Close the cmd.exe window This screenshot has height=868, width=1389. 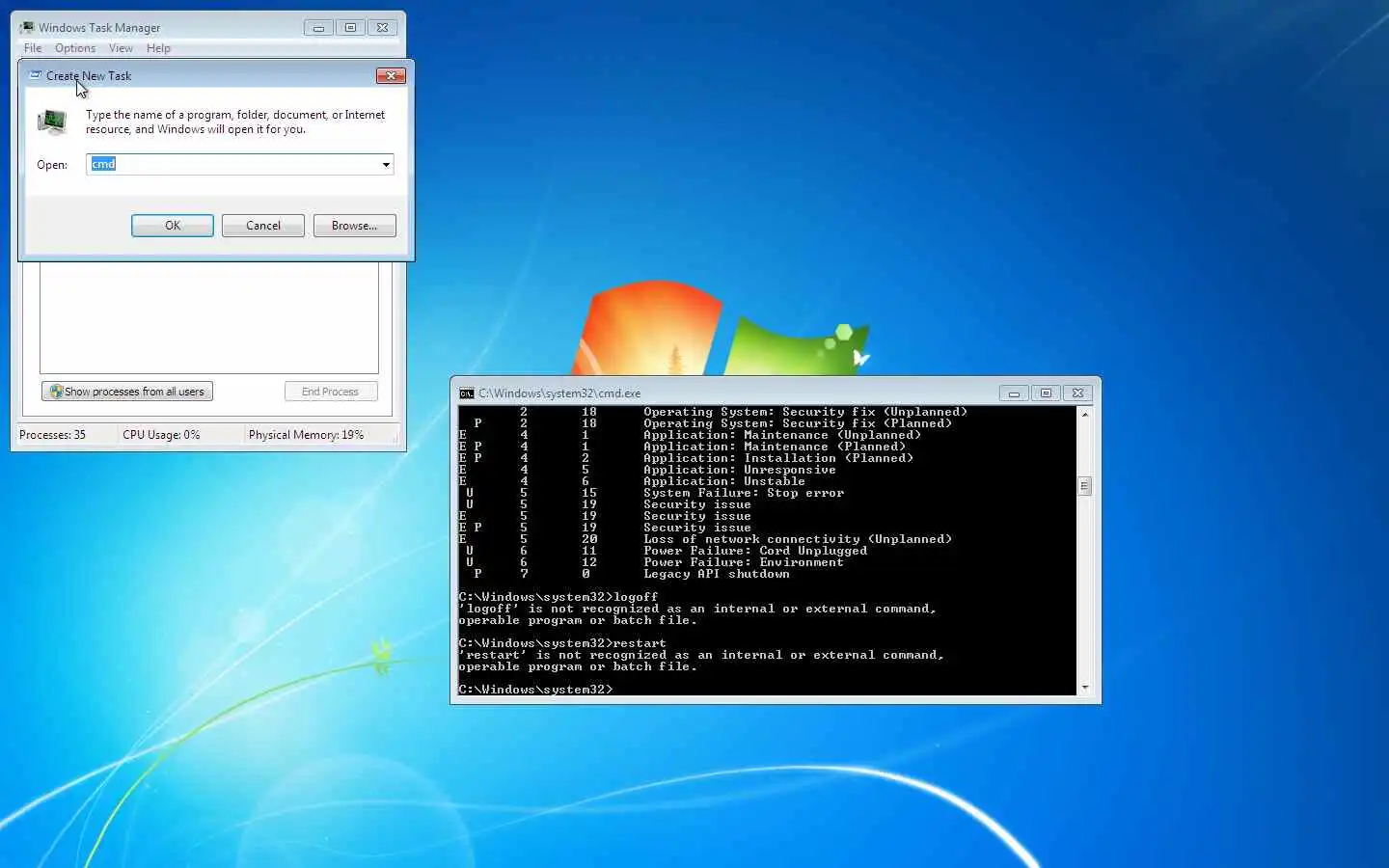1077,393
